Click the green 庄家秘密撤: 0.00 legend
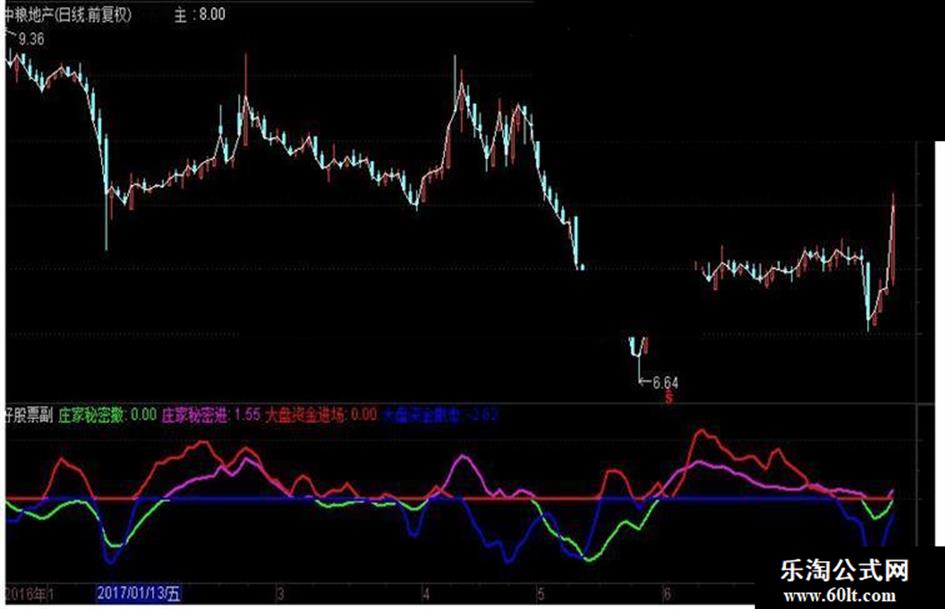Viewport: 945px width, 609px height. (107, 415)
